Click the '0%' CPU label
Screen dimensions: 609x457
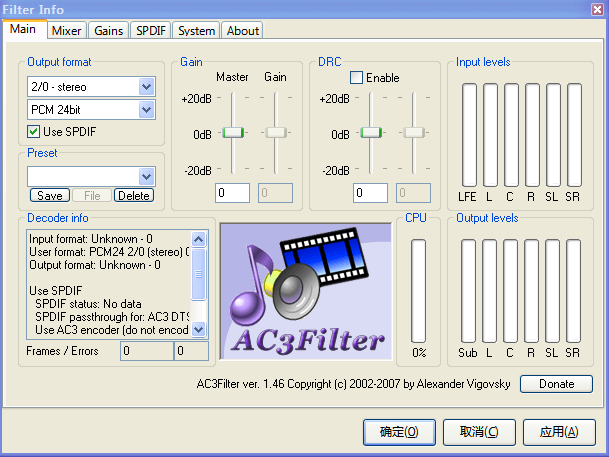[419, 353]
